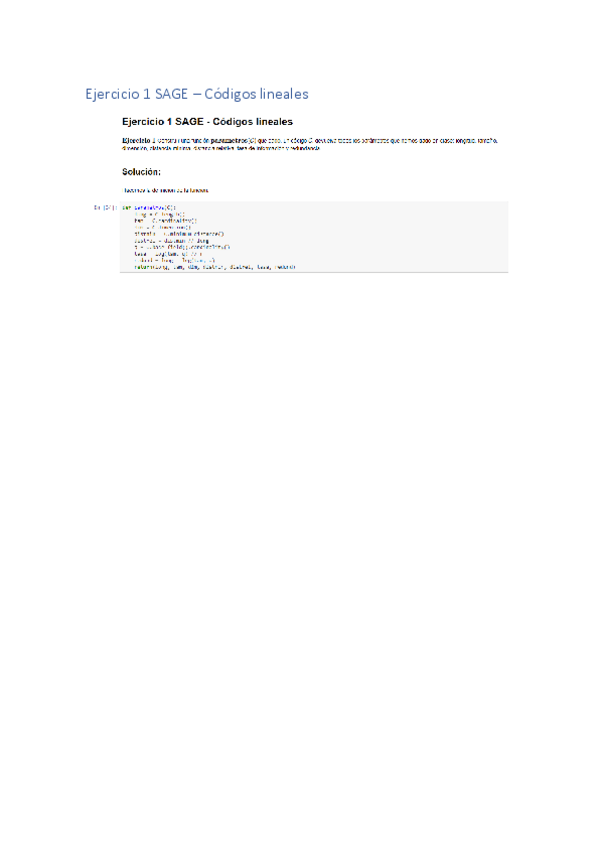Click the second code line inside the cell
Screen dimensions: 599x848
pos(159,214)
